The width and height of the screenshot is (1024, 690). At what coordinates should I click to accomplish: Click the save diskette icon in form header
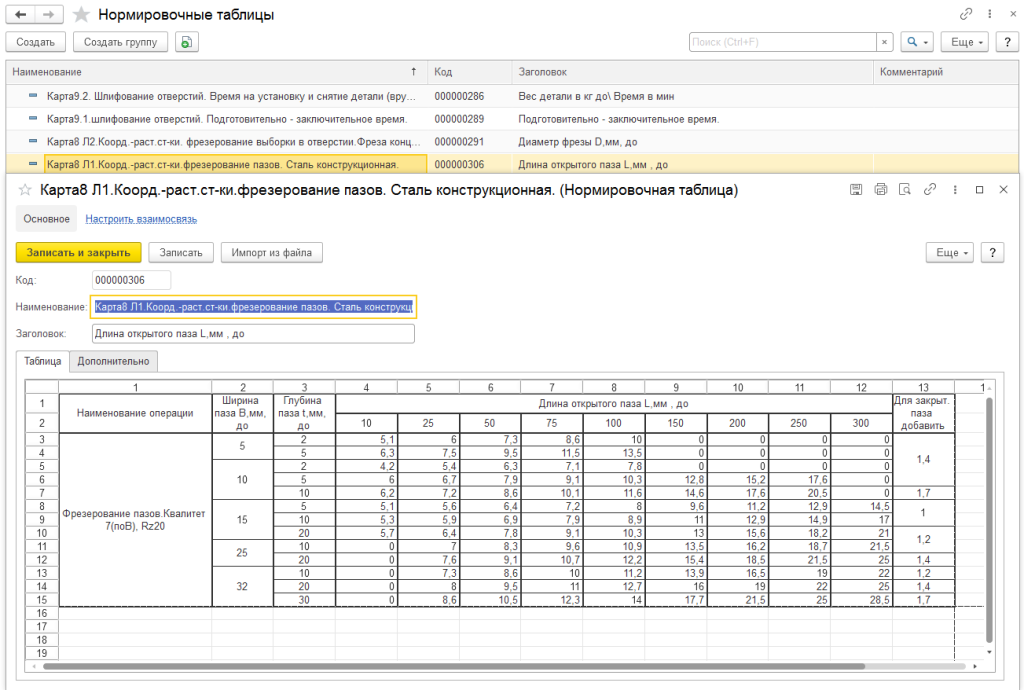tap(856, 190)
